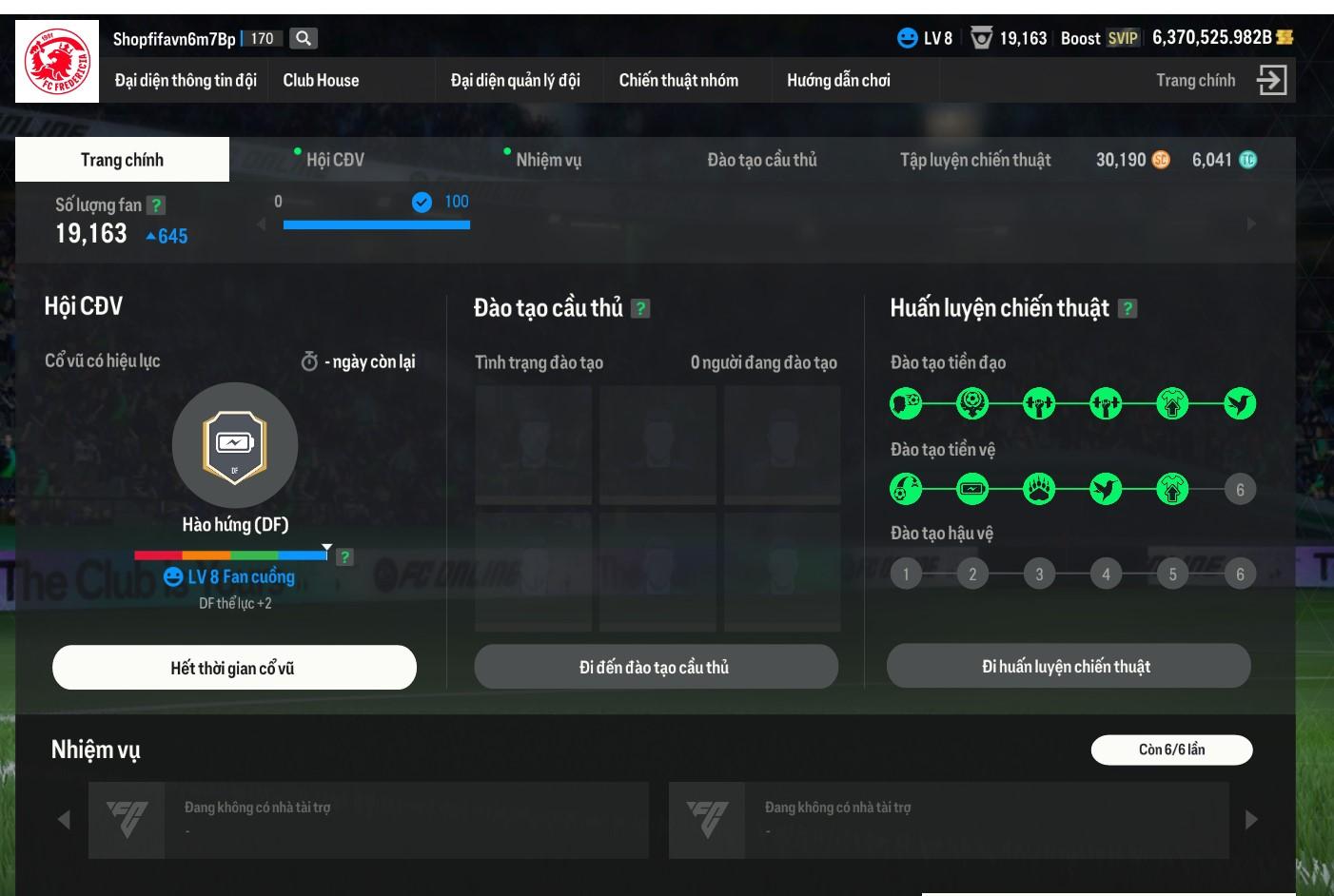Select node 3 in Đào tạo hậu vệ row
This screenshot has height=896, width=1334.
1039,574
